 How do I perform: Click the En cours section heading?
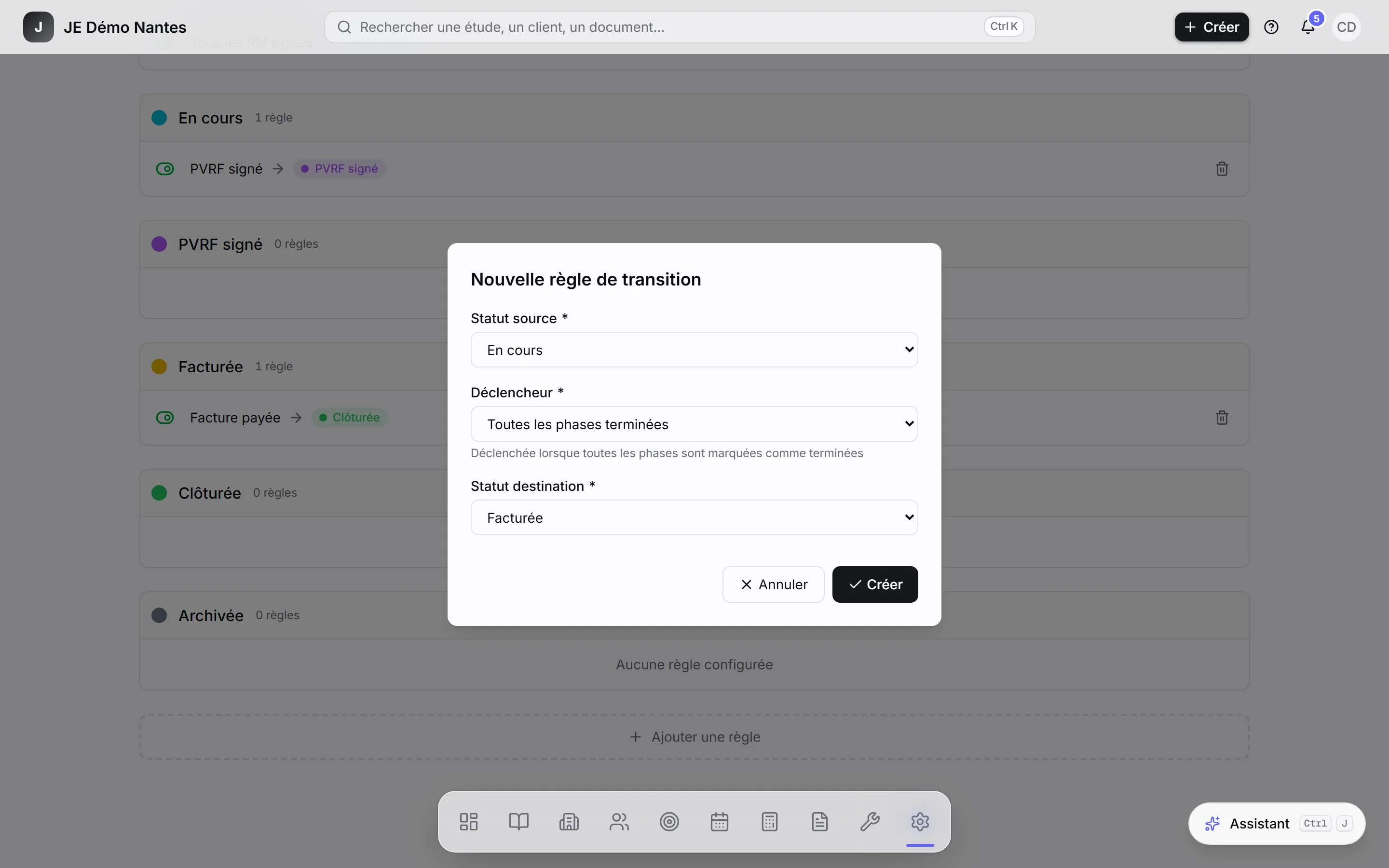coord(211,118)
